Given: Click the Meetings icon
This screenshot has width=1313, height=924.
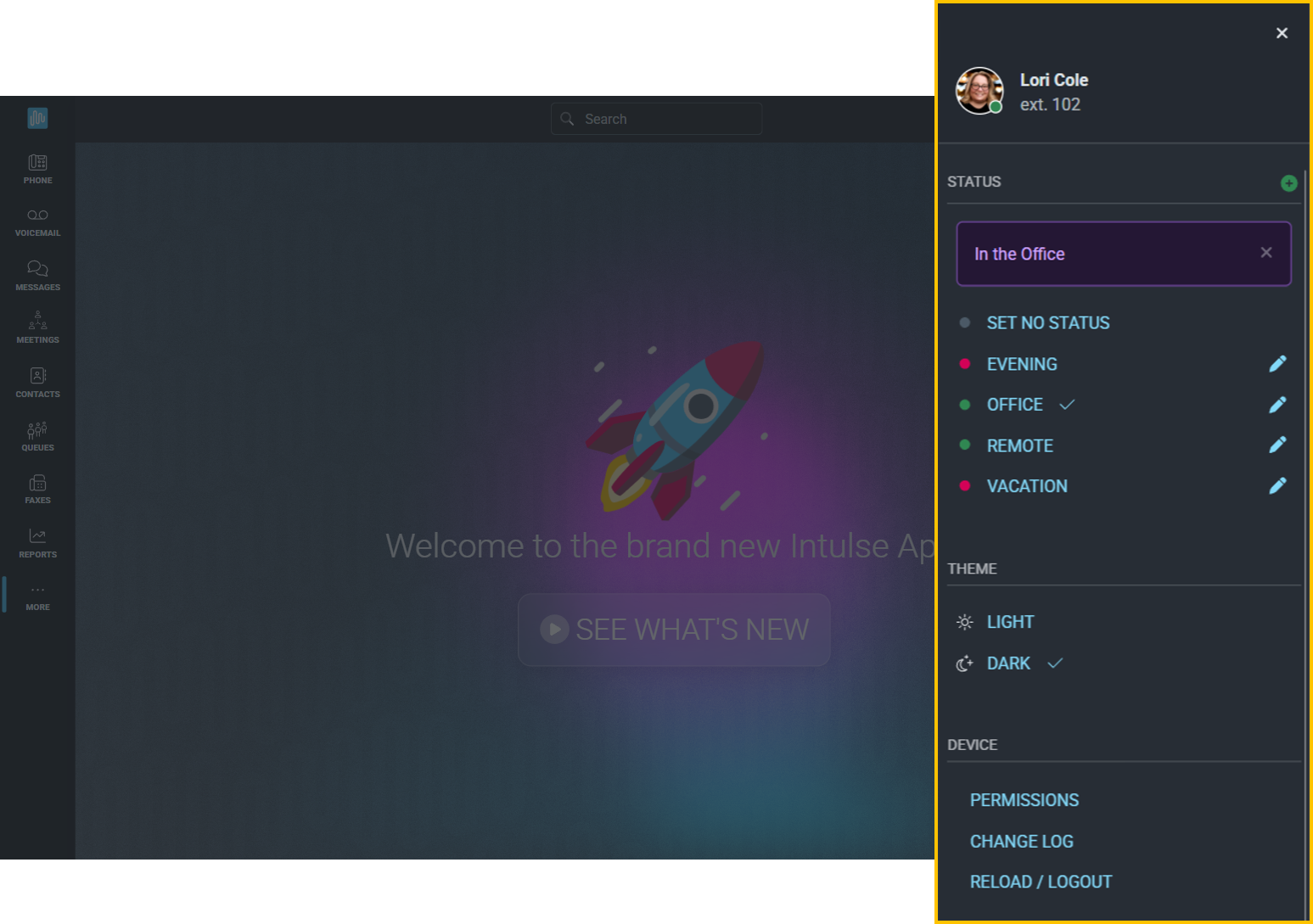Looking at the screenshot, I should pos(37,327).
